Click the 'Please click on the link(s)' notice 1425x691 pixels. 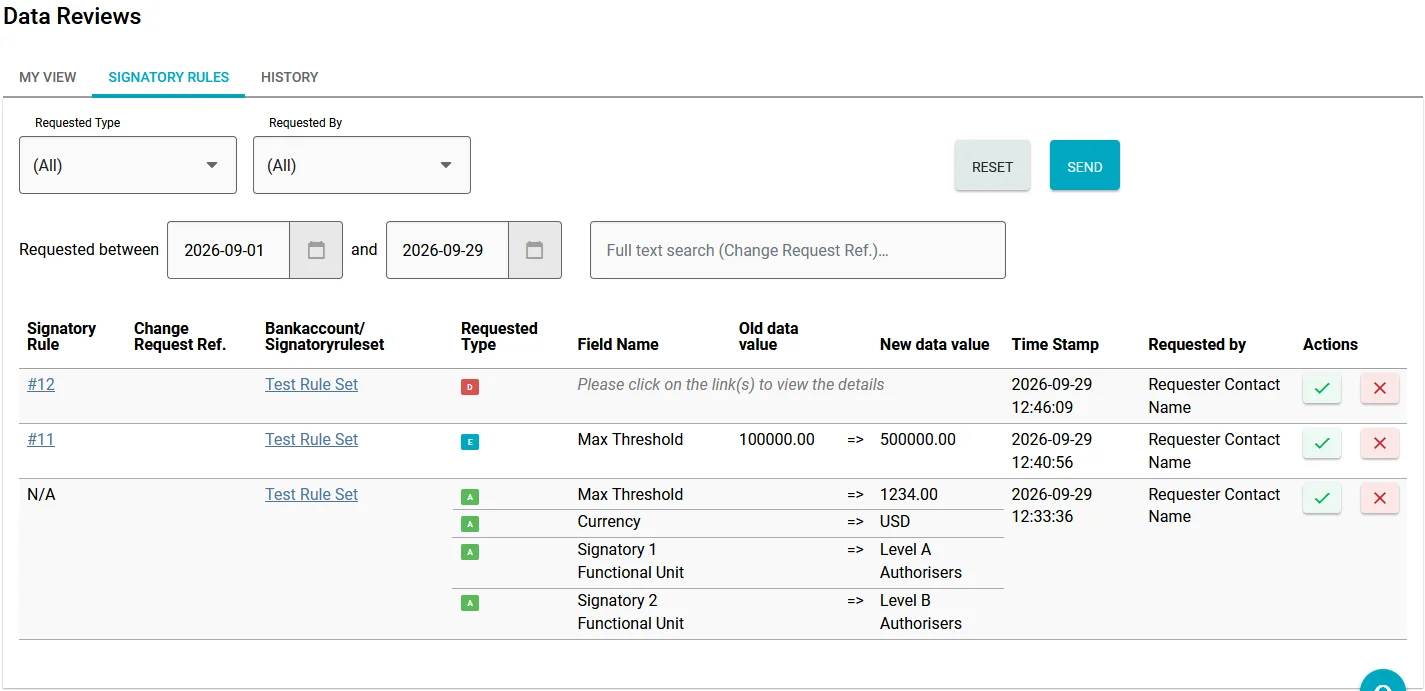pos(731,385)
